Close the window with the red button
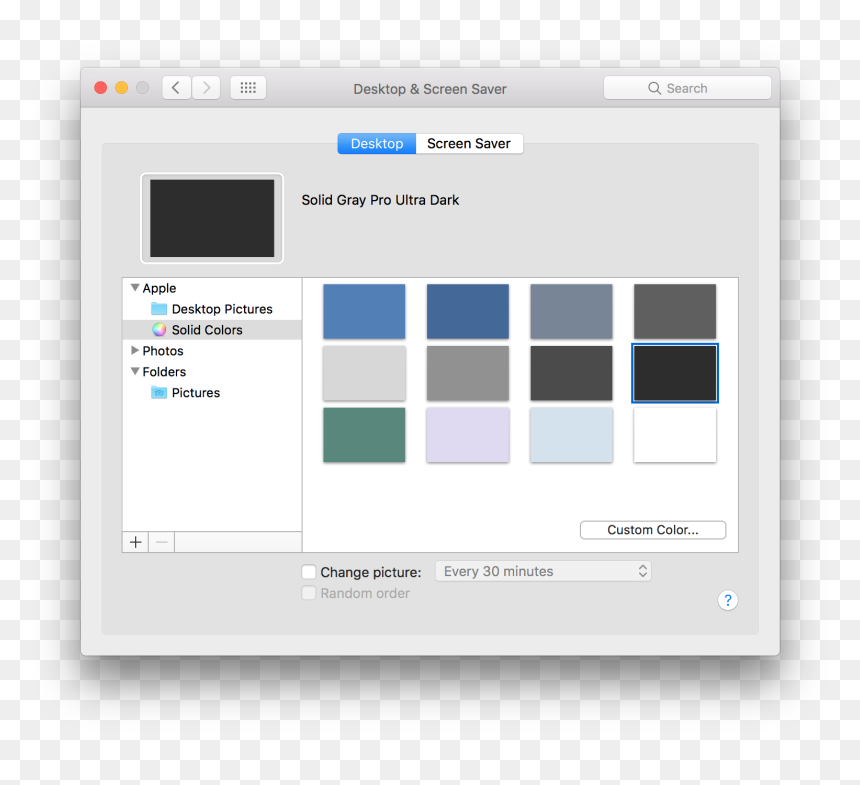The height and width of the screenshot is (785, 860). coord(100,88)
